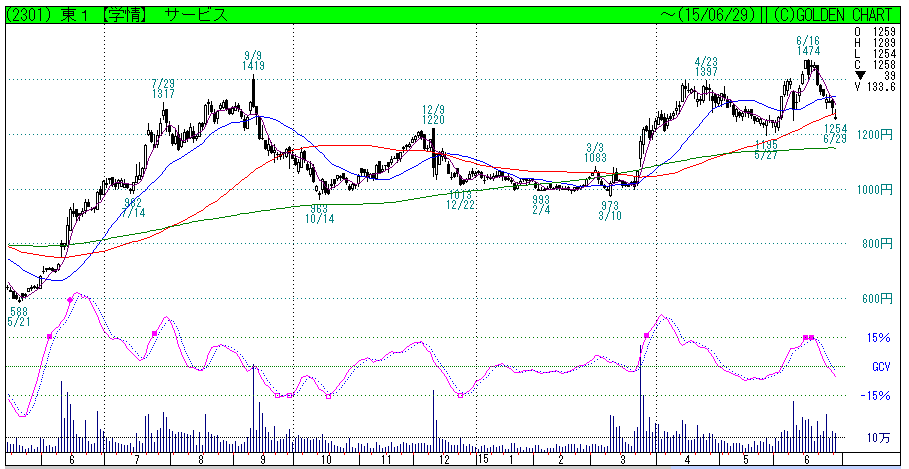
Task: Click the 1254 6/29 latest low label
Action: (x=835, y=133)
